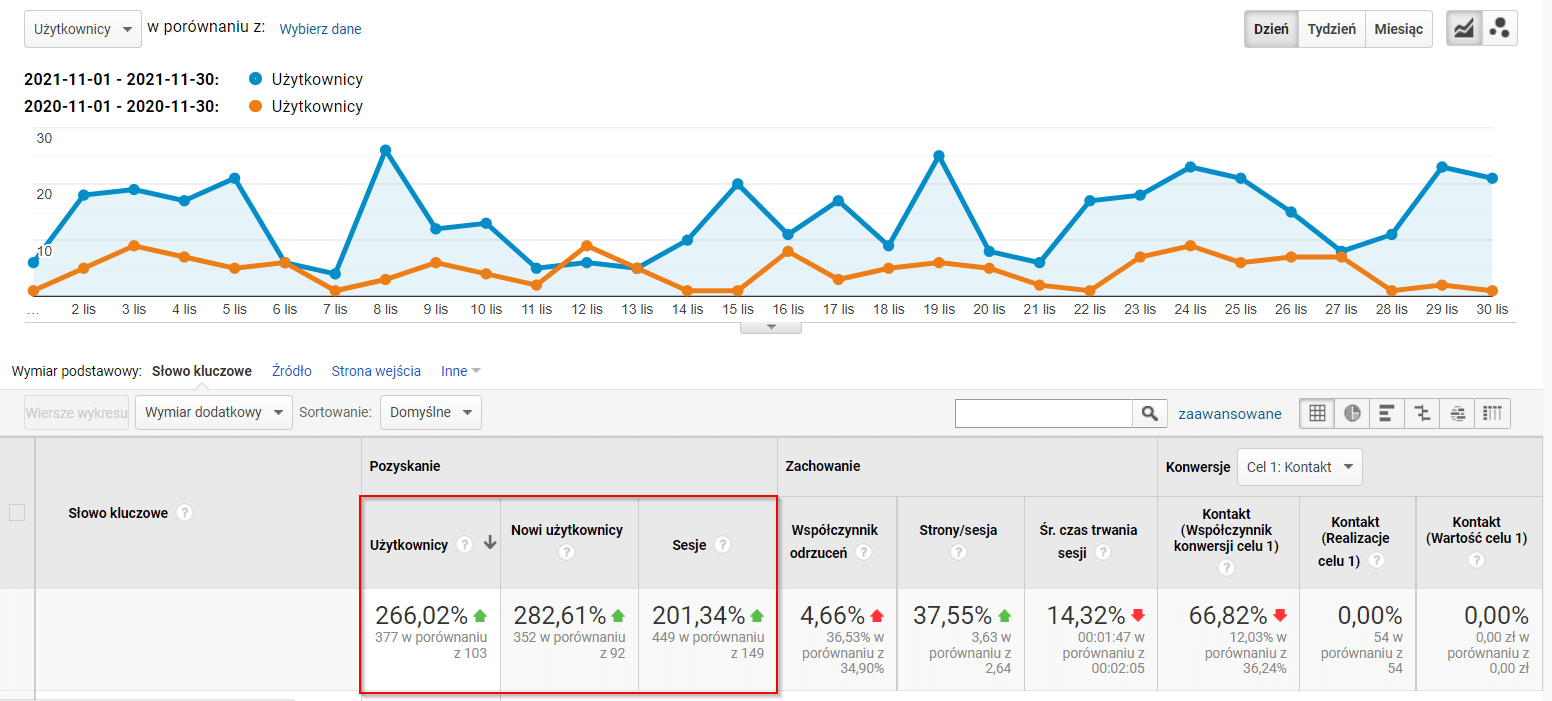Viewport: 1552px width, 701px height.
Task: Select the pie chart percentage view
Action: [1352, 413]
